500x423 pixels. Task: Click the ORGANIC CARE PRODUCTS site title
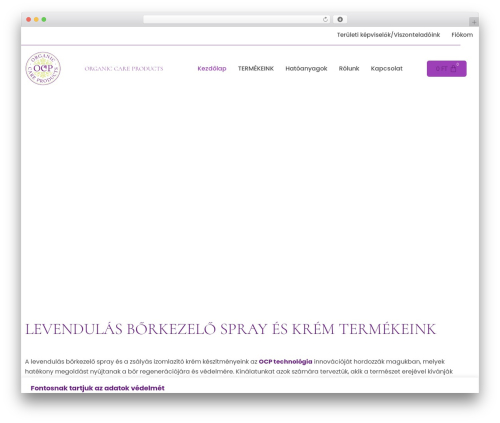point(124,69)
